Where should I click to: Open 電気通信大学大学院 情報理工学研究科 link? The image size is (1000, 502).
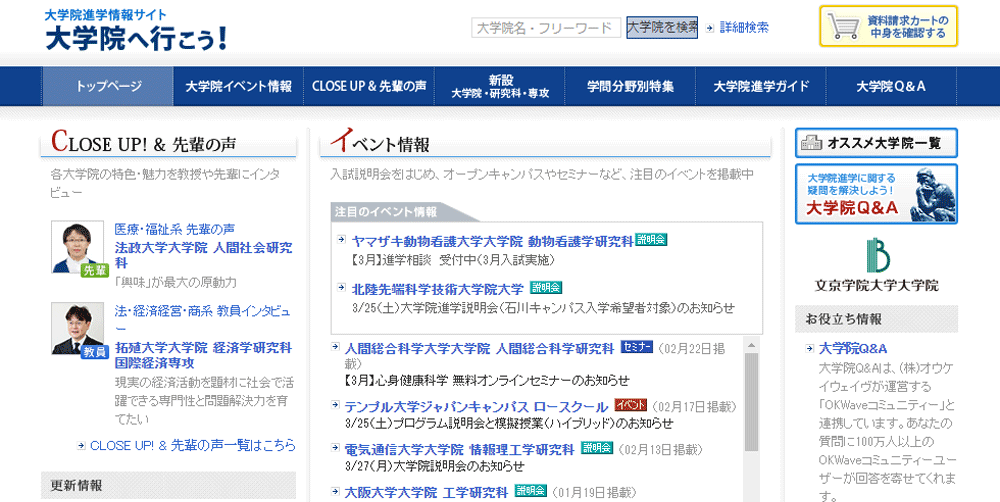[459, 449]
